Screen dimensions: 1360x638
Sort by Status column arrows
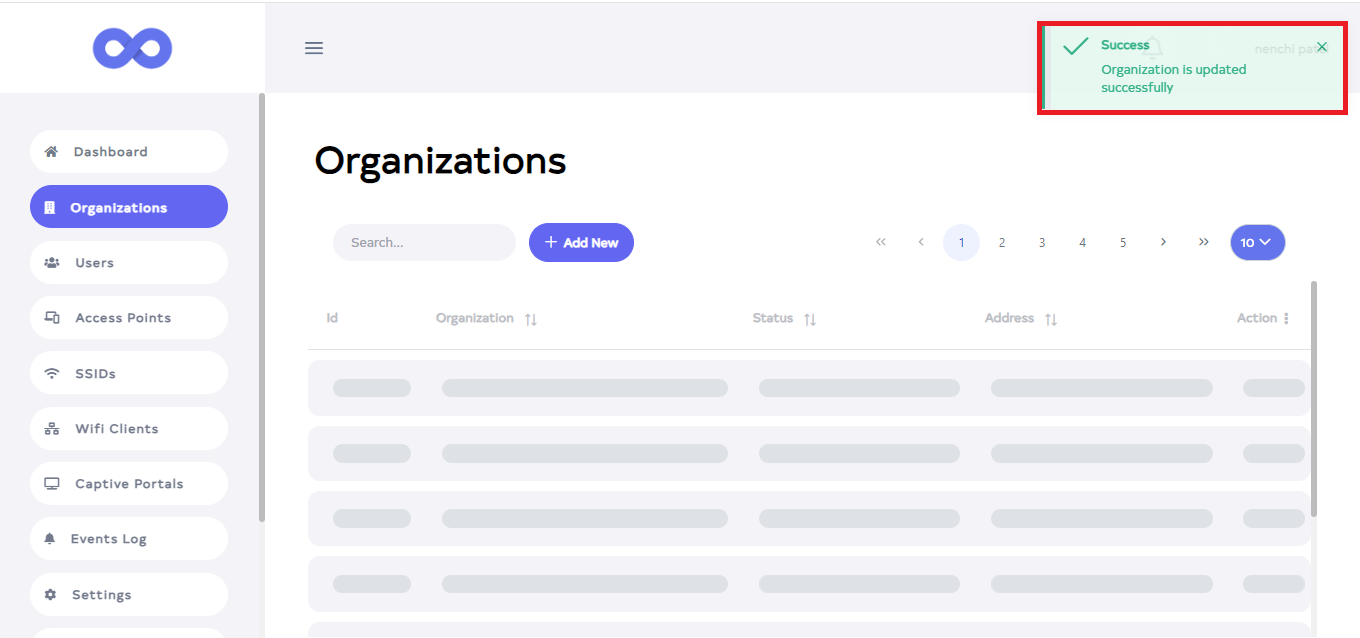tap(810, 319)
